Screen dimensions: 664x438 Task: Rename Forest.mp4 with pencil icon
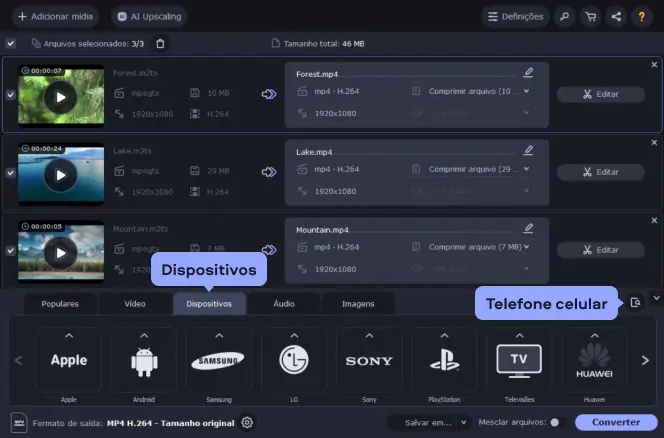(528, 72)
